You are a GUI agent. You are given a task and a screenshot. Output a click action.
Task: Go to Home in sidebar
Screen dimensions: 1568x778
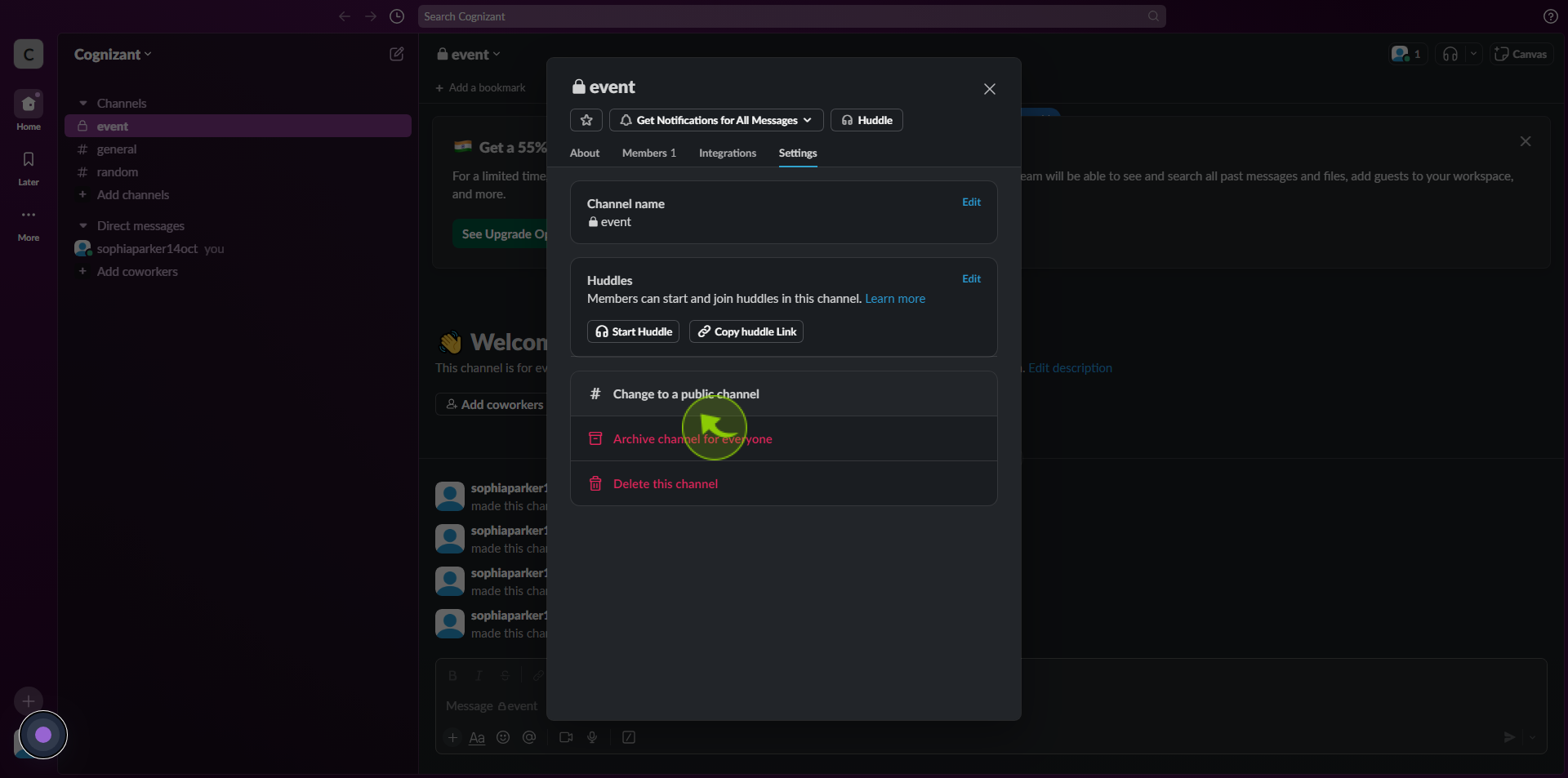click(x=29, y=111)
